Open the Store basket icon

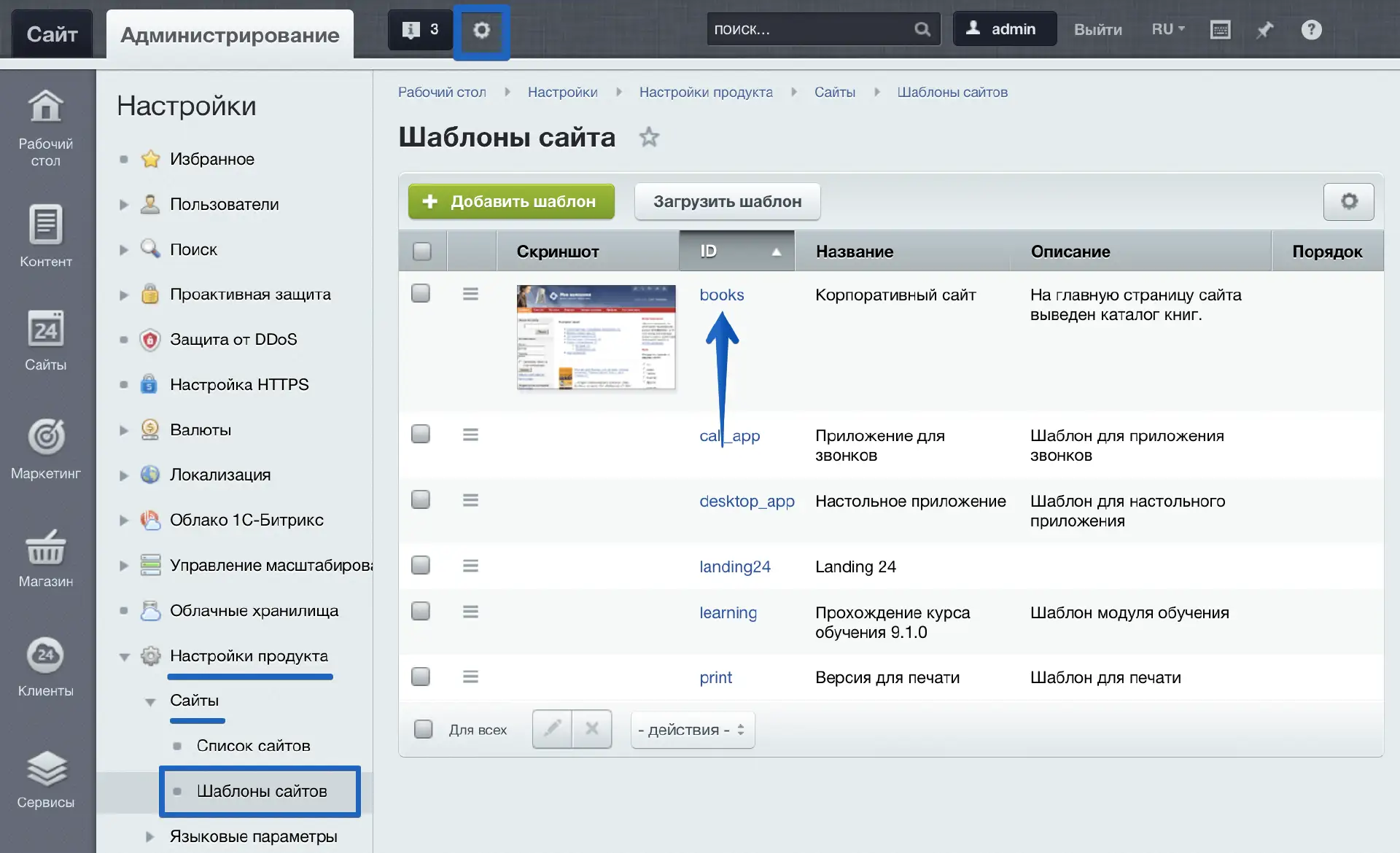tap(46, 548)
